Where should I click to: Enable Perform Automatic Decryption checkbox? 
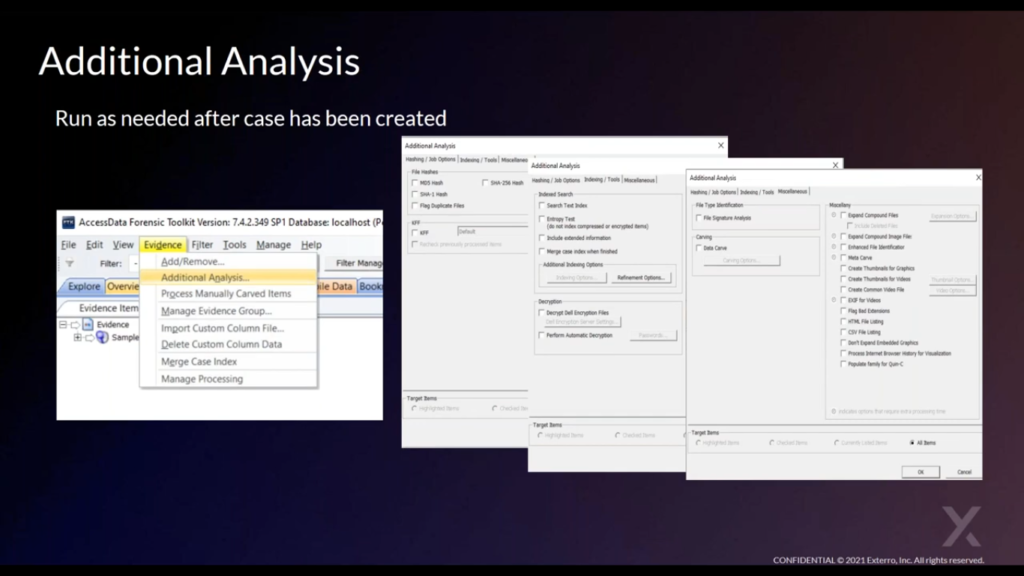pyautogui.click(x=542, y=335)
